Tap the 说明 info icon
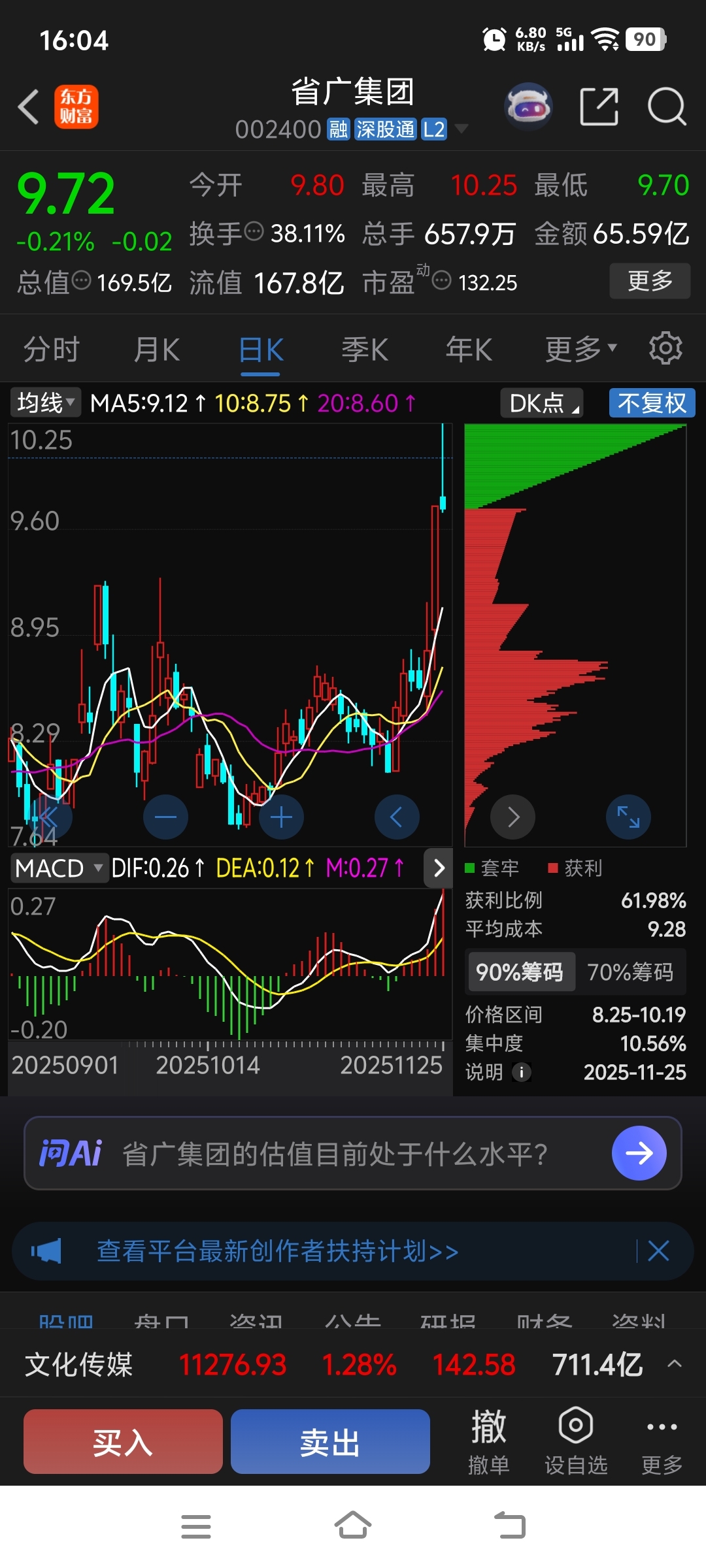The image size is (706, 1568). (521, 1072)
